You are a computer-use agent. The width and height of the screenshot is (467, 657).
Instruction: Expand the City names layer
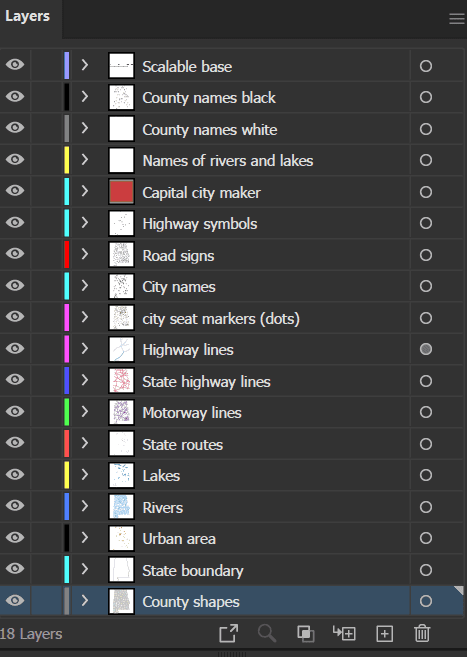[x=85, y=286]
